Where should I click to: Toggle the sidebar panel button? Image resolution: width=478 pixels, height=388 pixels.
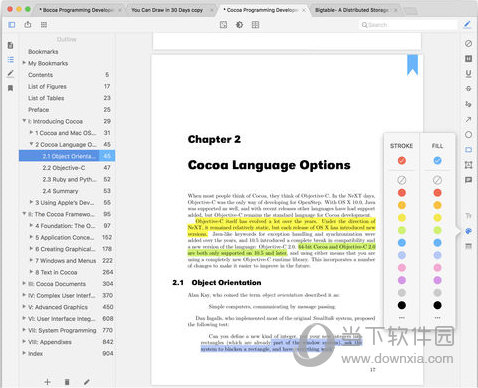click(x=12, y=25)
